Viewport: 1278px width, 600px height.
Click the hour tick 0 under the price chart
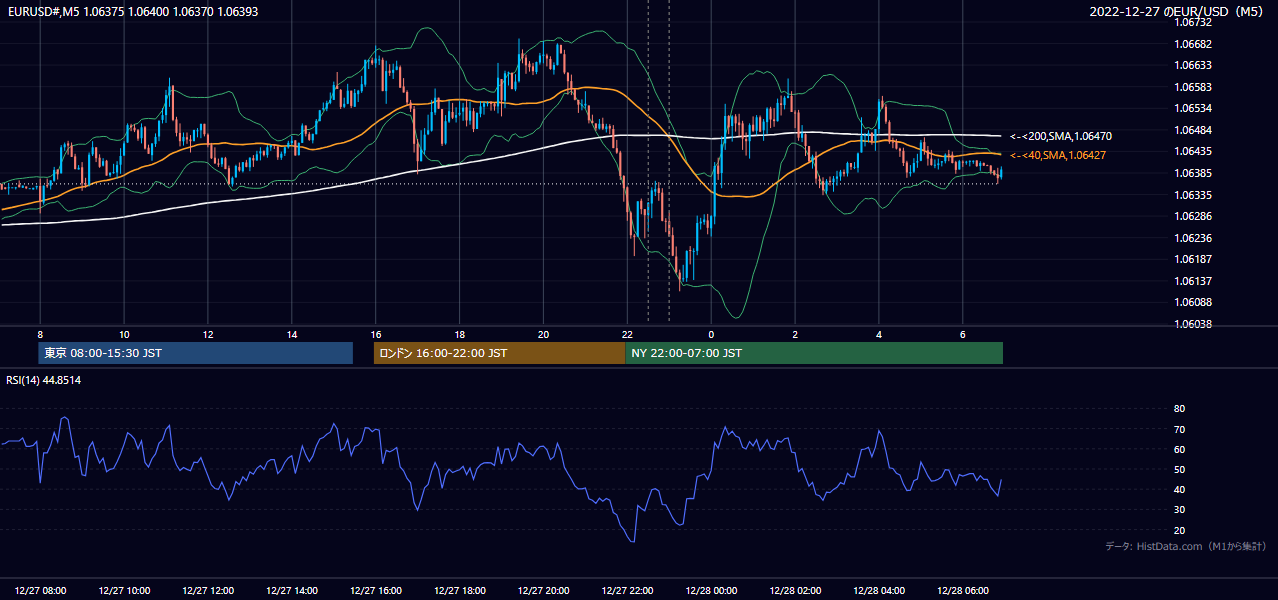(x=711, y=334)
